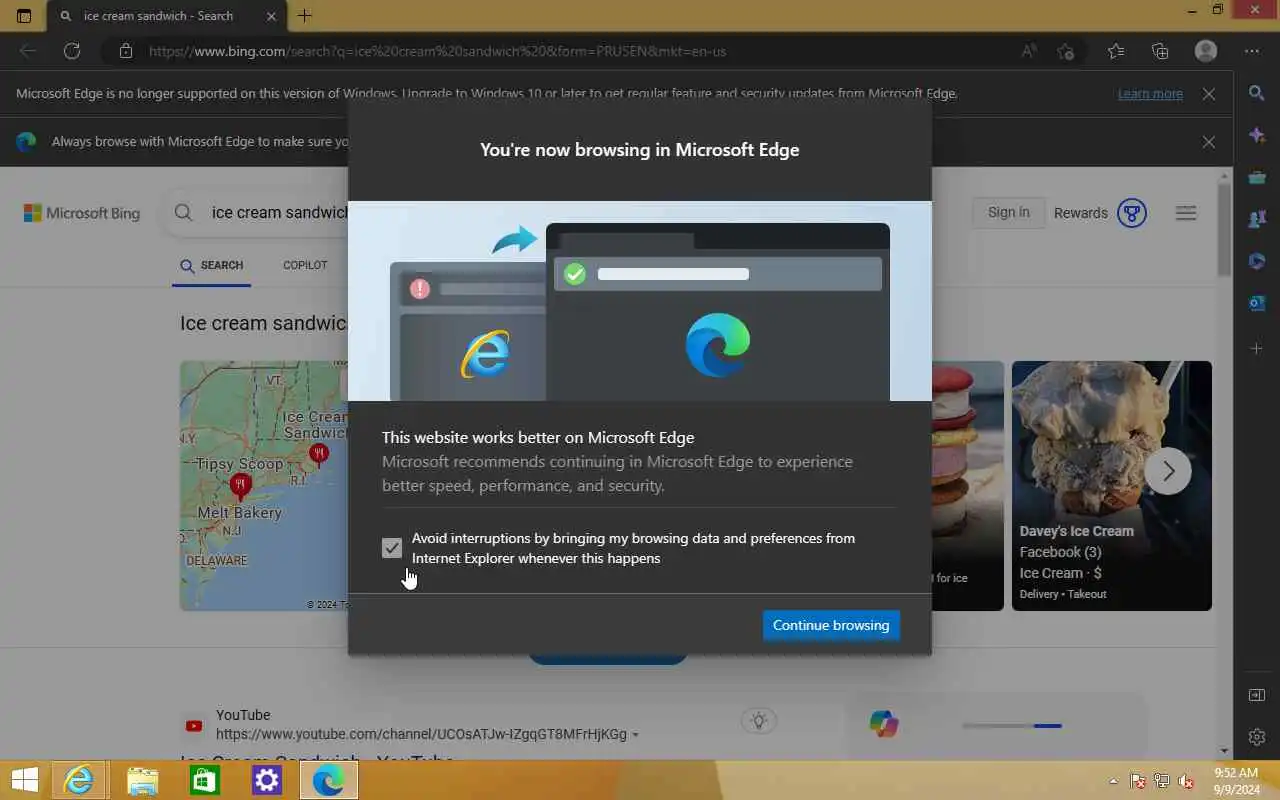Open sidebar Microsoft 365 icon
Viewport: 1280px width, 800px height.
click(1257, 261)
